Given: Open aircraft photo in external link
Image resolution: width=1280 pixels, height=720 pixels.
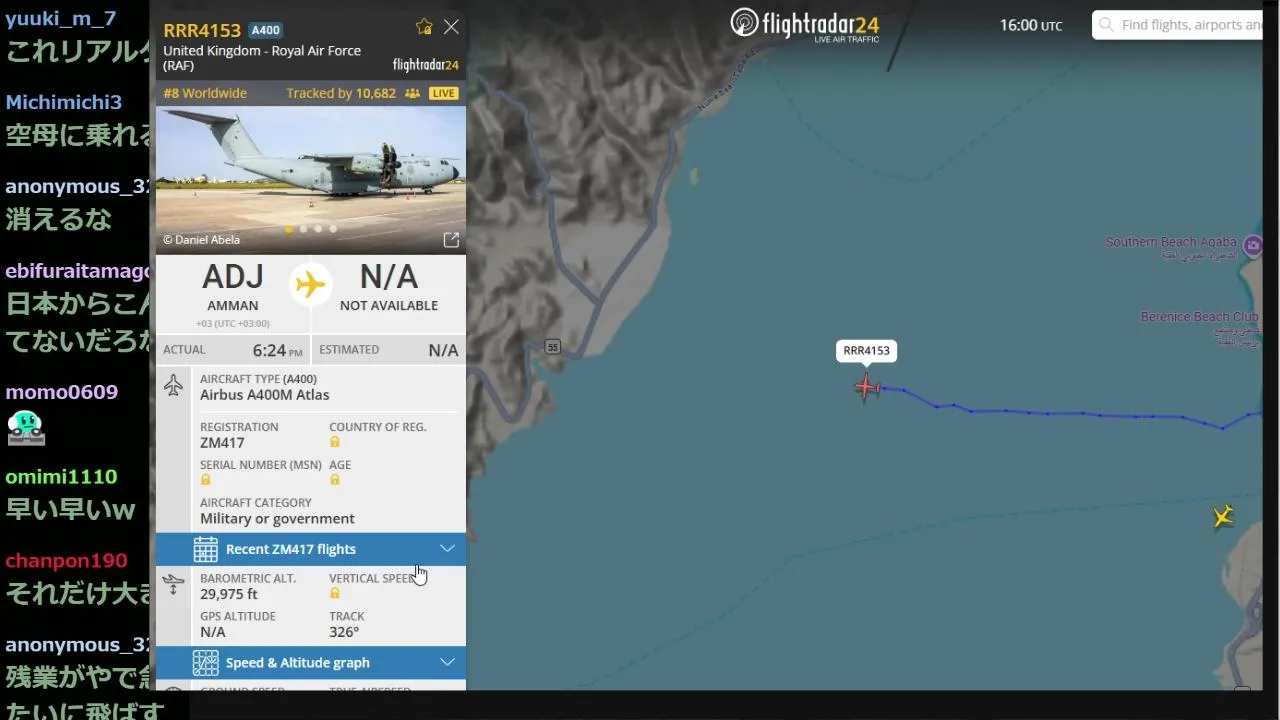Looking at the screenshot, I should 451,240.
